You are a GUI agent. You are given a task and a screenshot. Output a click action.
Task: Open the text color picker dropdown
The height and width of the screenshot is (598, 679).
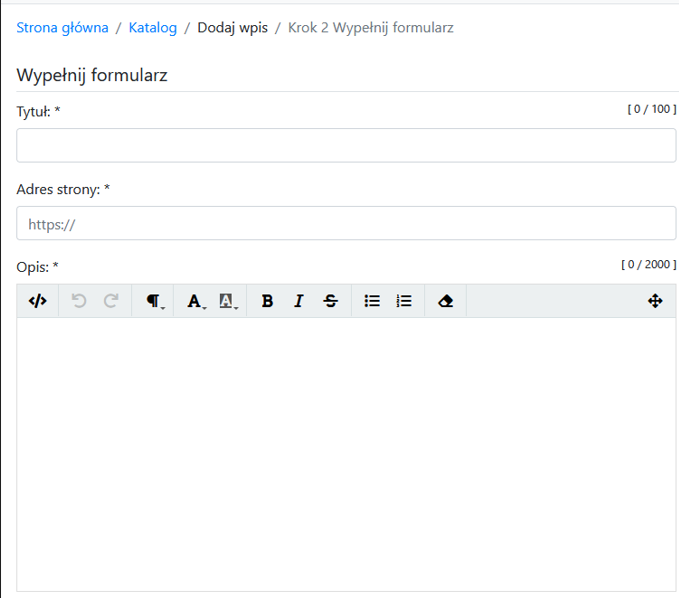click(195, 301)
